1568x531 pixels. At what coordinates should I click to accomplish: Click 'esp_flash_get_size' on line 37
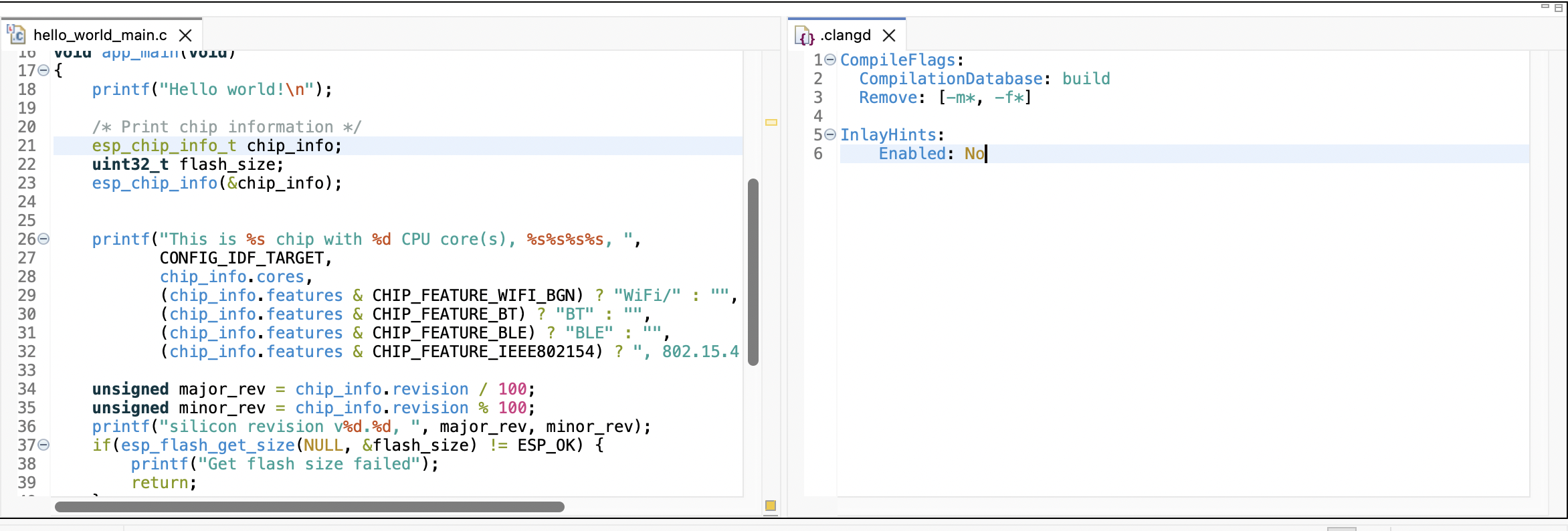208,445
